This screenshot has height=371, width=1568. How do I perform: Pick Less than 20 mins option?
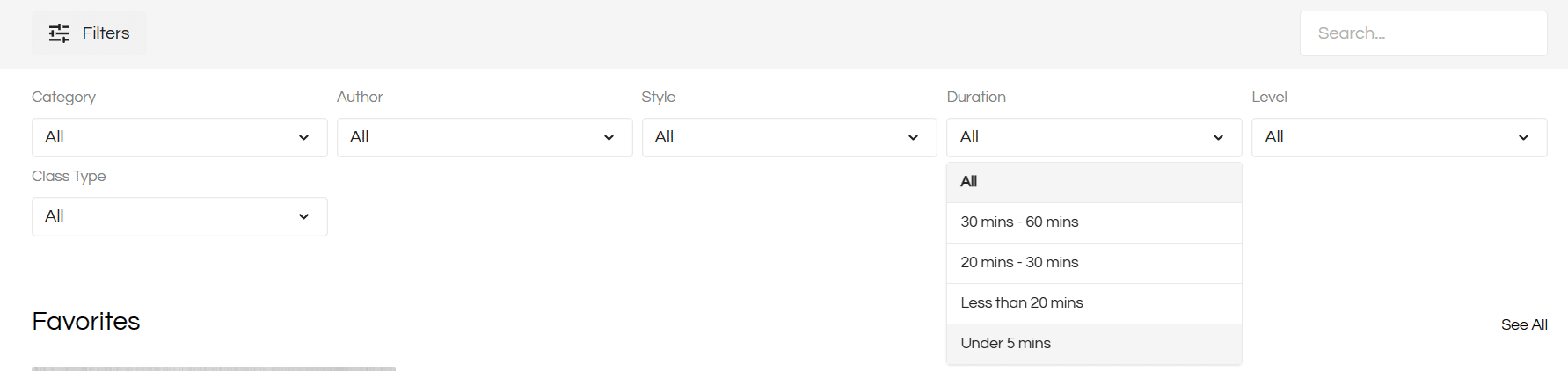coord(1094,303)
